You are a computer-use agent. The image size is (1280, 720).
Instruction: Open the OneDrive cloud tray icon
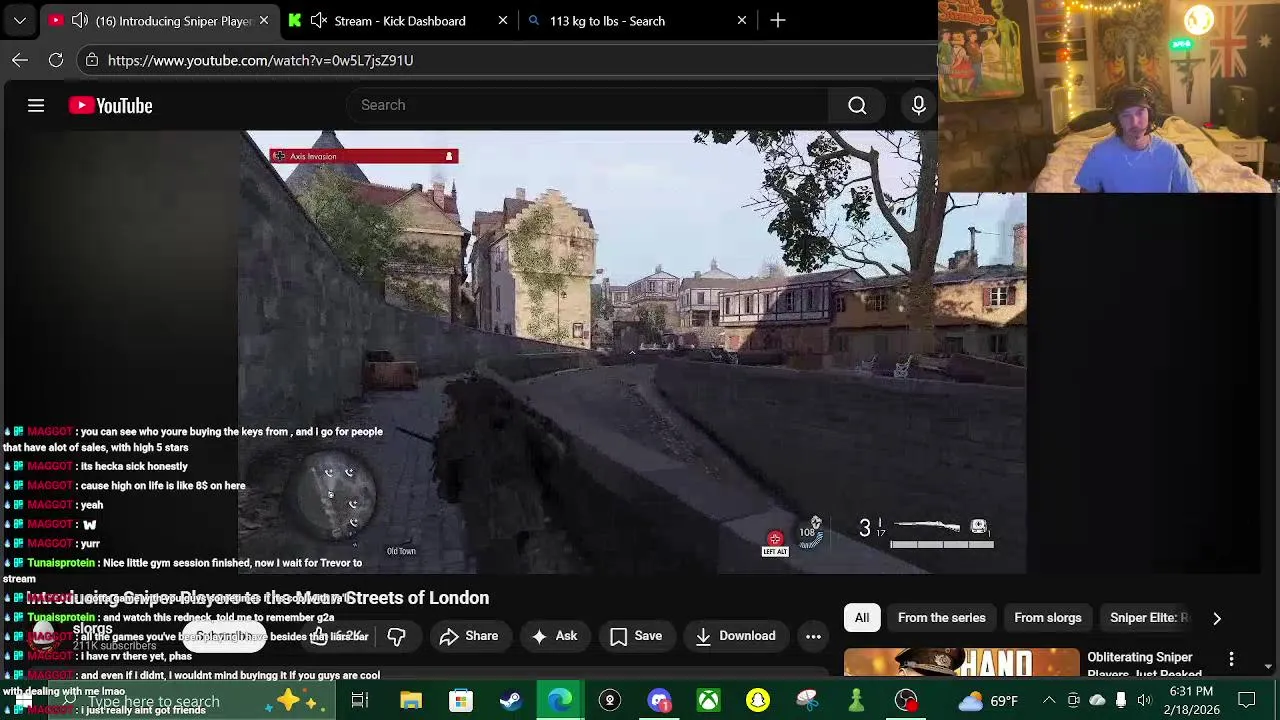1097,701
